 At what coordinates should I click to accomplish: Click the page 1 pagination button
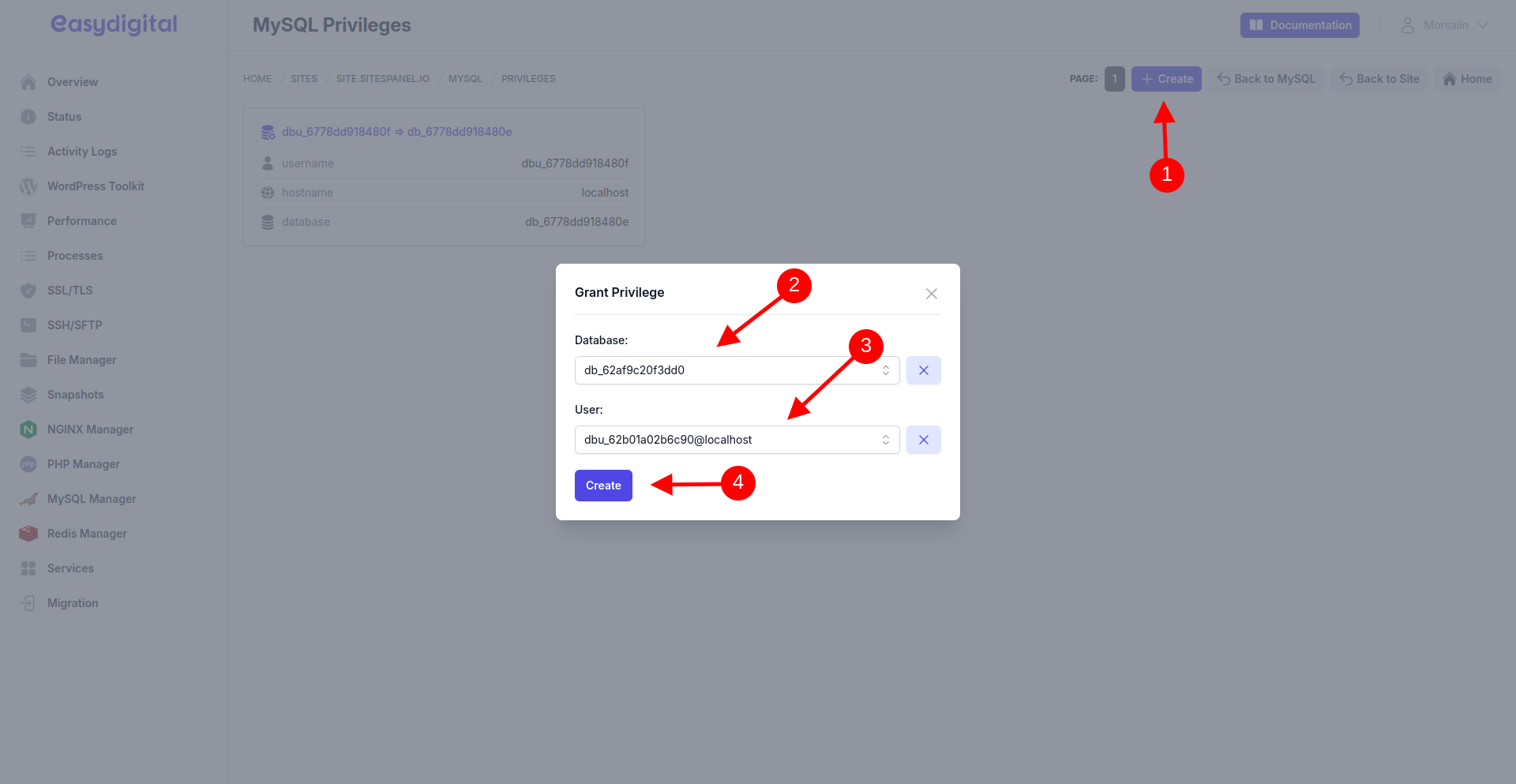pos(1114,79)
